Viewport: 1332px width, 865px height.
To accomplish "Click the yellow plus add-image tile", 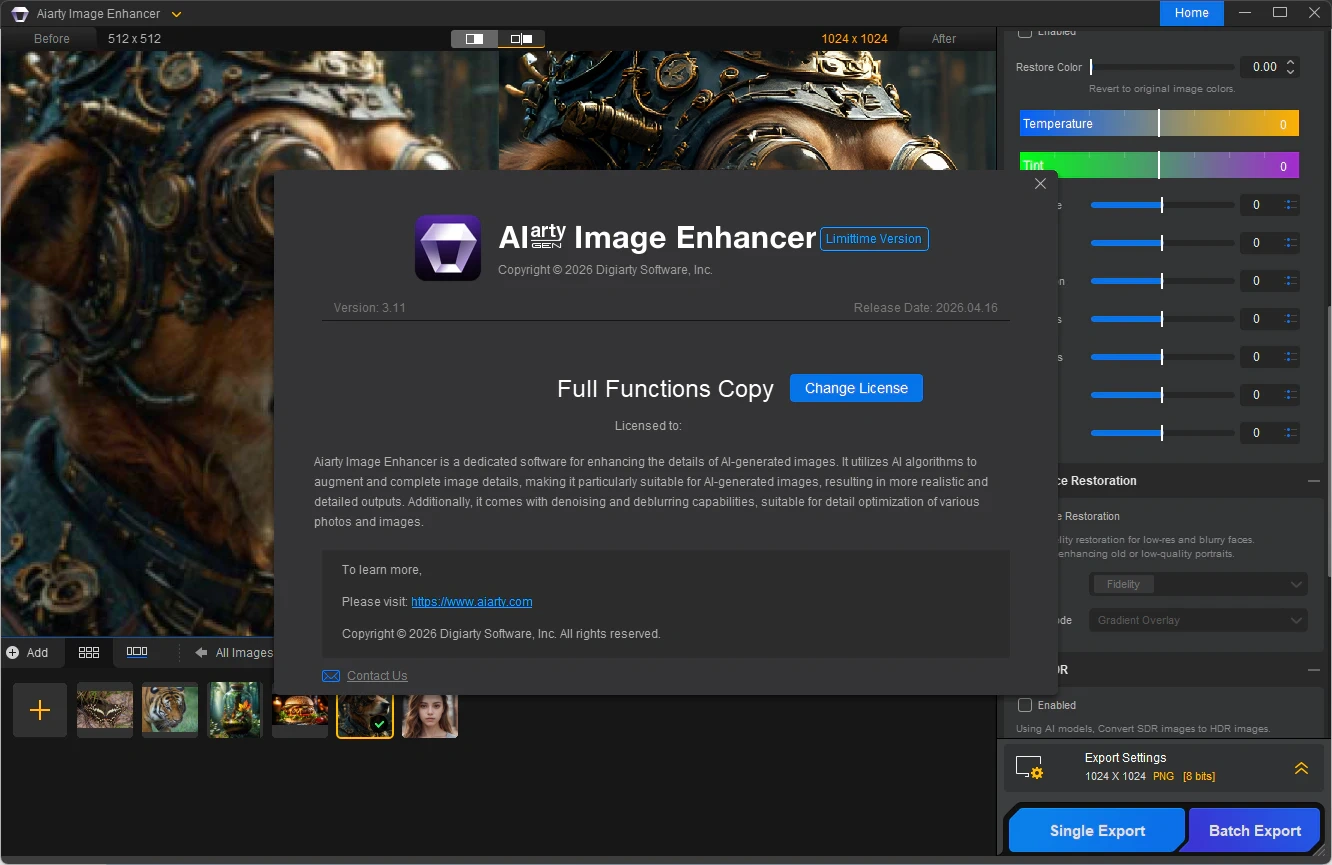I will click(x=40, y=710).
